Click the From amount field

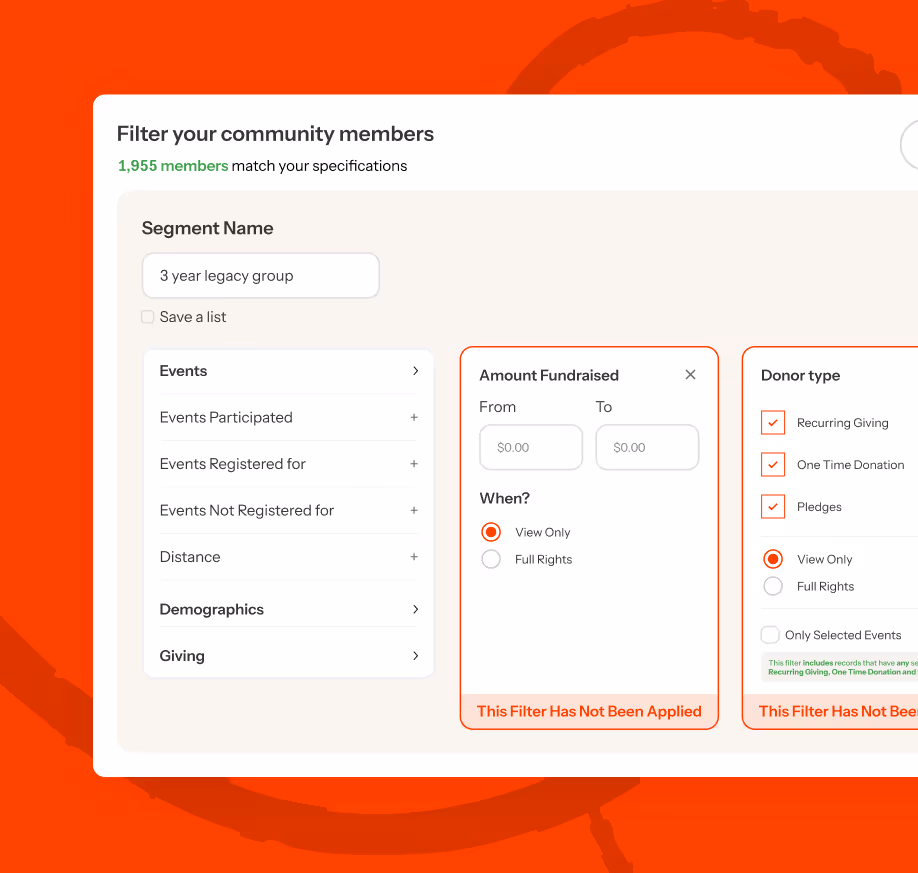(531, 447)
